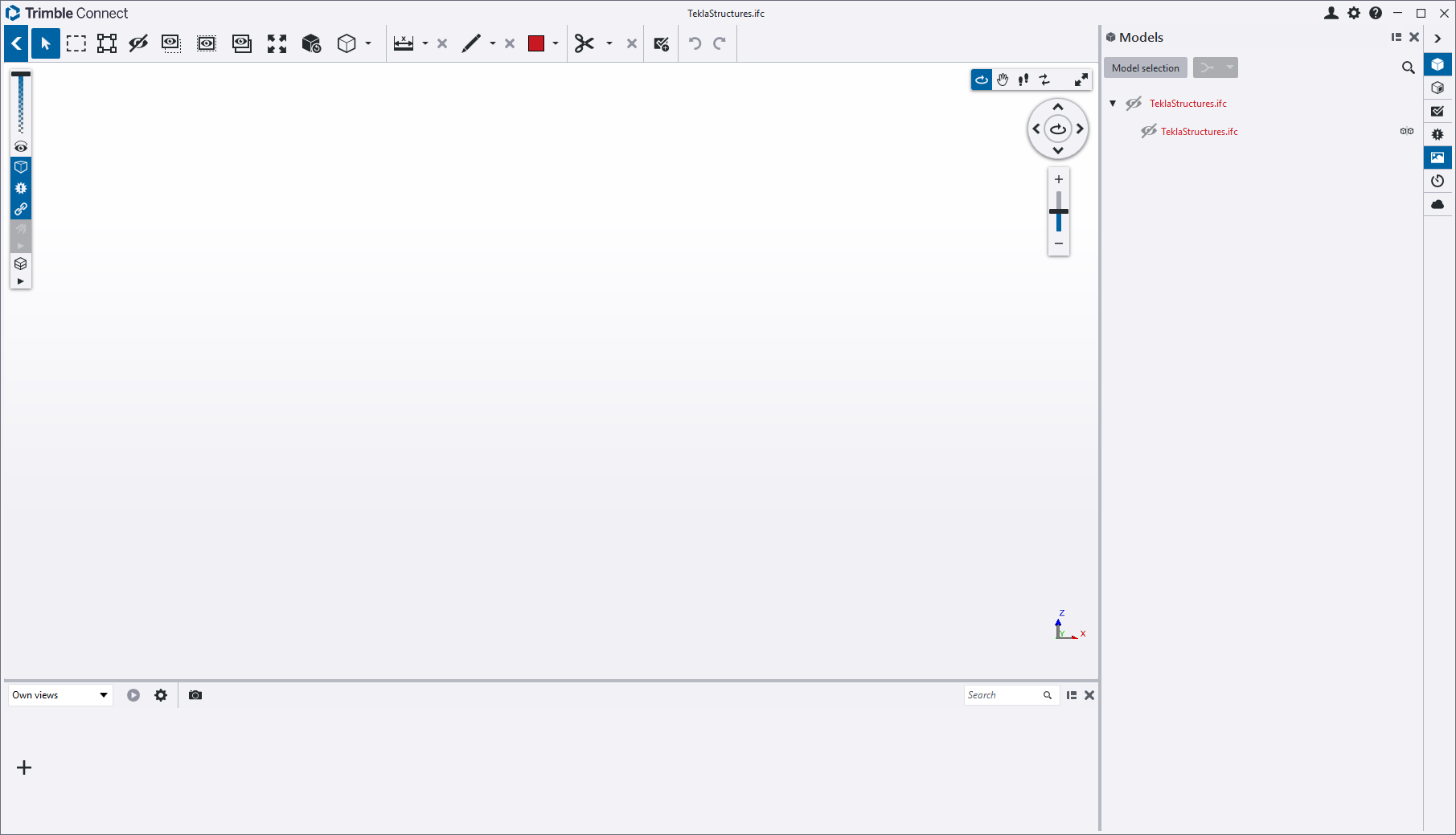Clear measurements with X after measure tool

(x=442, y=43)
